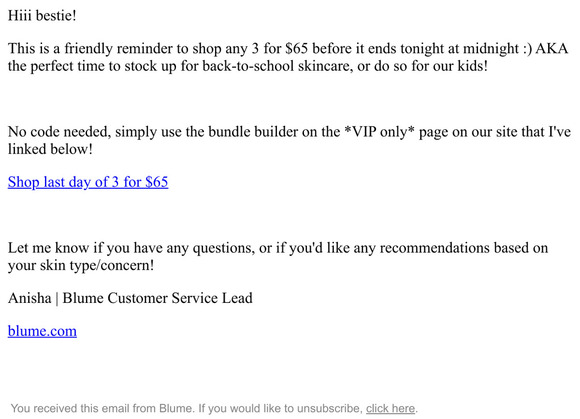This screenshot has height=419, width=580.
Task: Open the 'Shop last day of 3 for $65' link
Action: pos(88,182)
